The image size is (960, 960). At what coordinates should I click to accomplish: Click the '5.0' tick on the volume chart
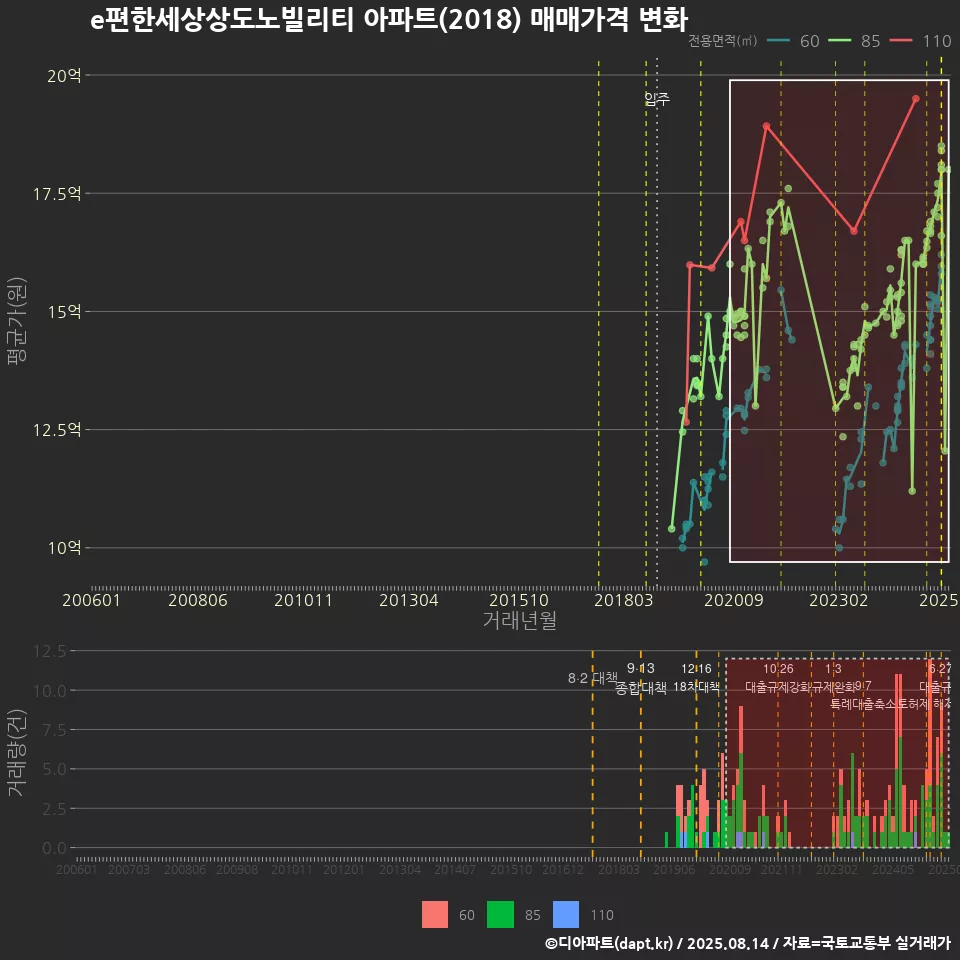[x=54, y=769]
